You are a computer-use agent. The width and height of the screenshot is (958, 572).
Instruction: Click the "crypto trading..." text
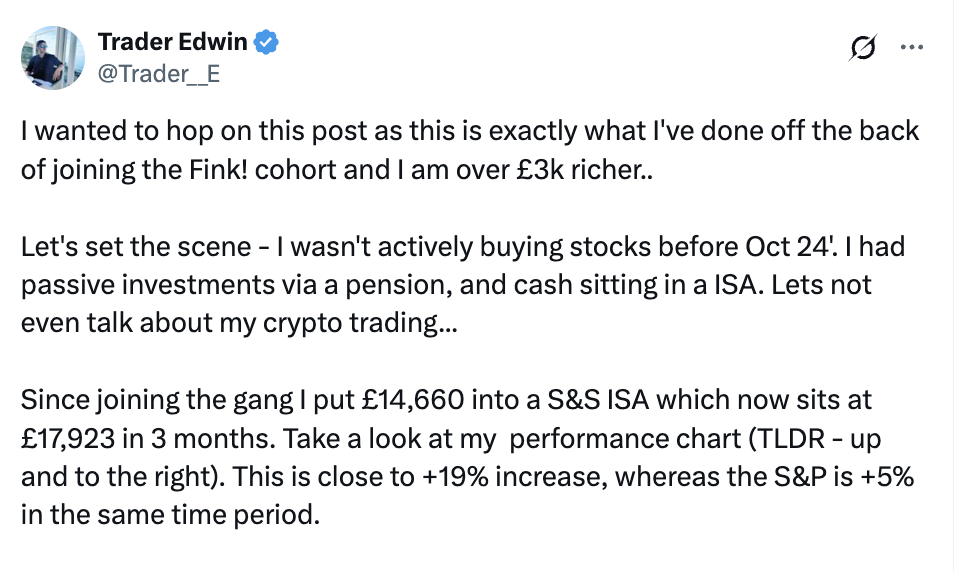[x=366, y=323]
